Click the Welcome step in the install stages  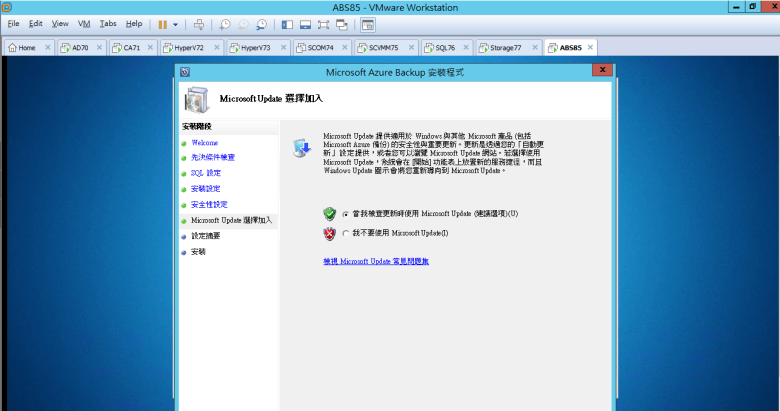[204, 143]
